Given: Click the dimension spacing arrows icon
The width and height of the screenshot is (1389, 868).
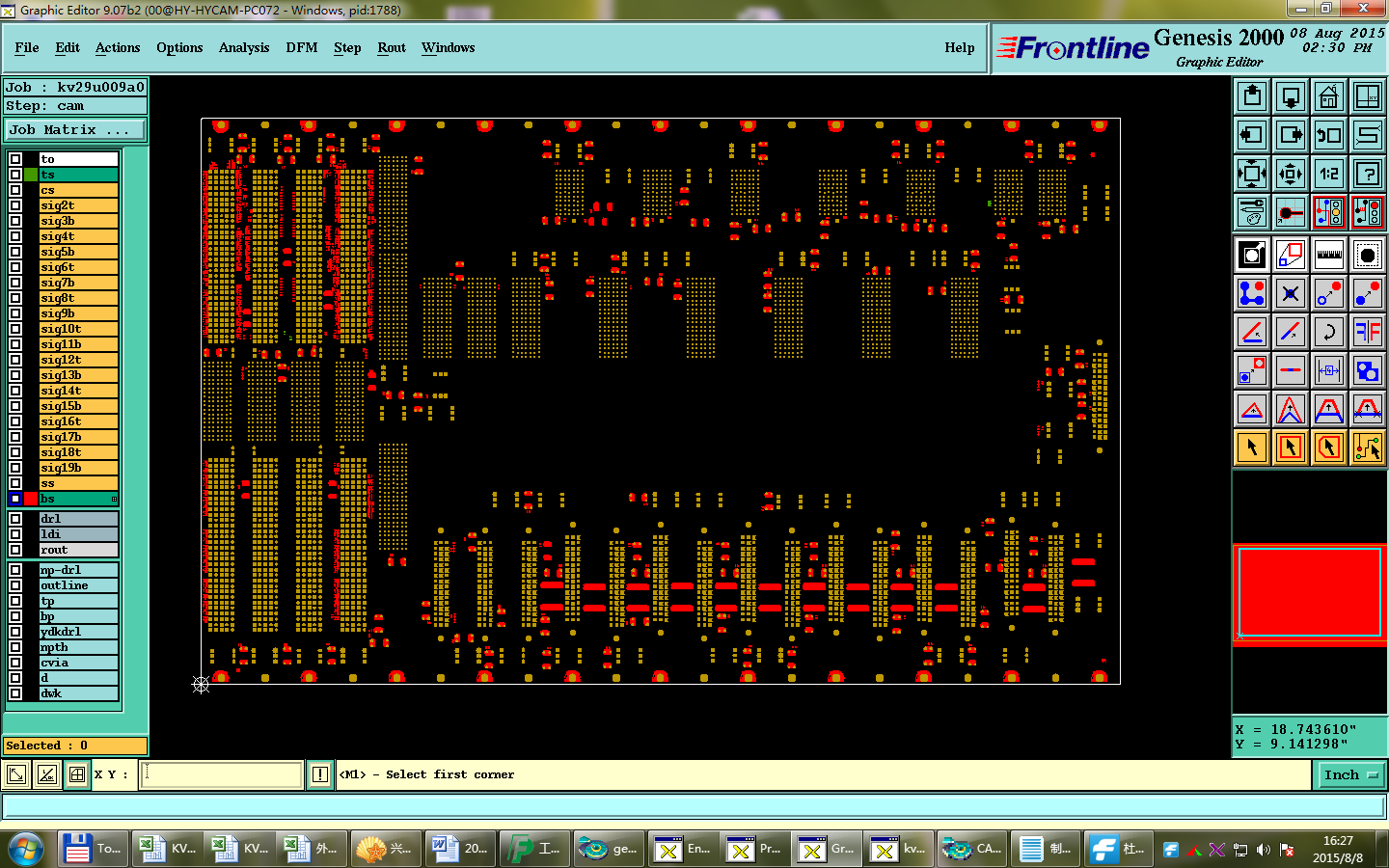Looking at the screenshot, I should tap(1329, 370).
